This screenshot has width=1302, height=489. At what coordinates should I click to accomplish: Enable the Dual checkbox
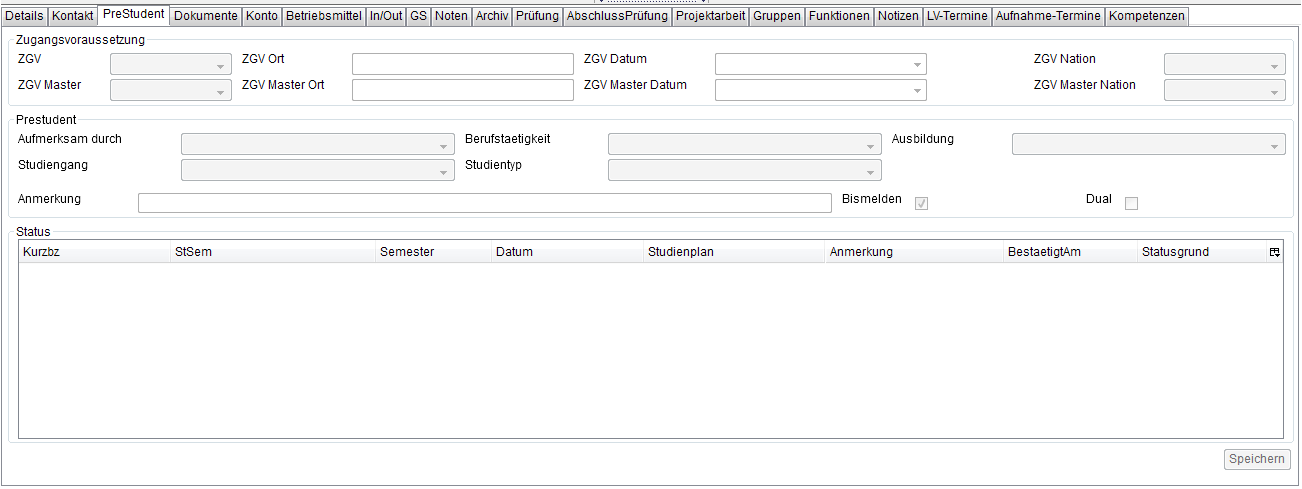[x=1132, y=204]
